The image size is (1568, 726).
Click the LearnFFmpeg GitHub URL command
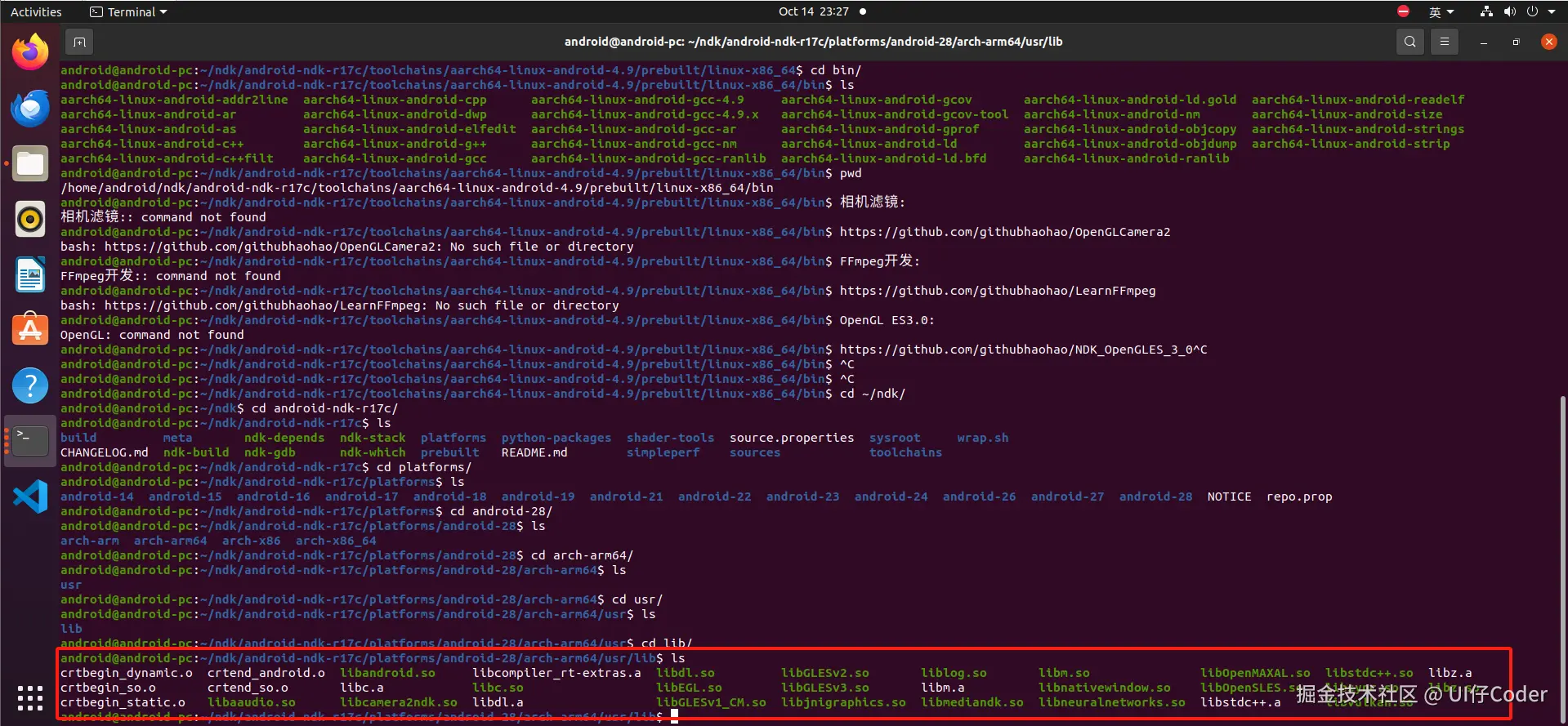click(x=998, y=291)
